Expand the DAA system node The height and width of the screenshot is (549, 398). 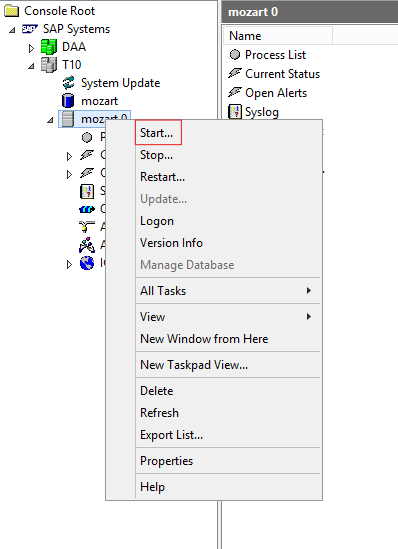click(x=31, y=48)
